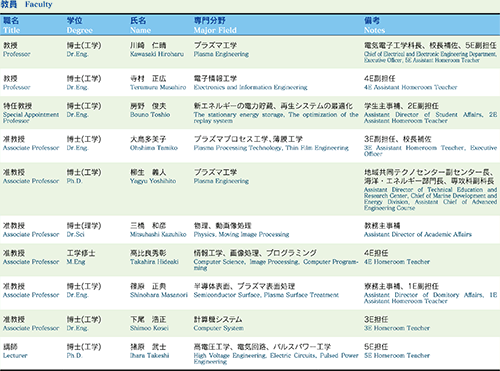Click '5E Homeroom Teacher' note

397,356
